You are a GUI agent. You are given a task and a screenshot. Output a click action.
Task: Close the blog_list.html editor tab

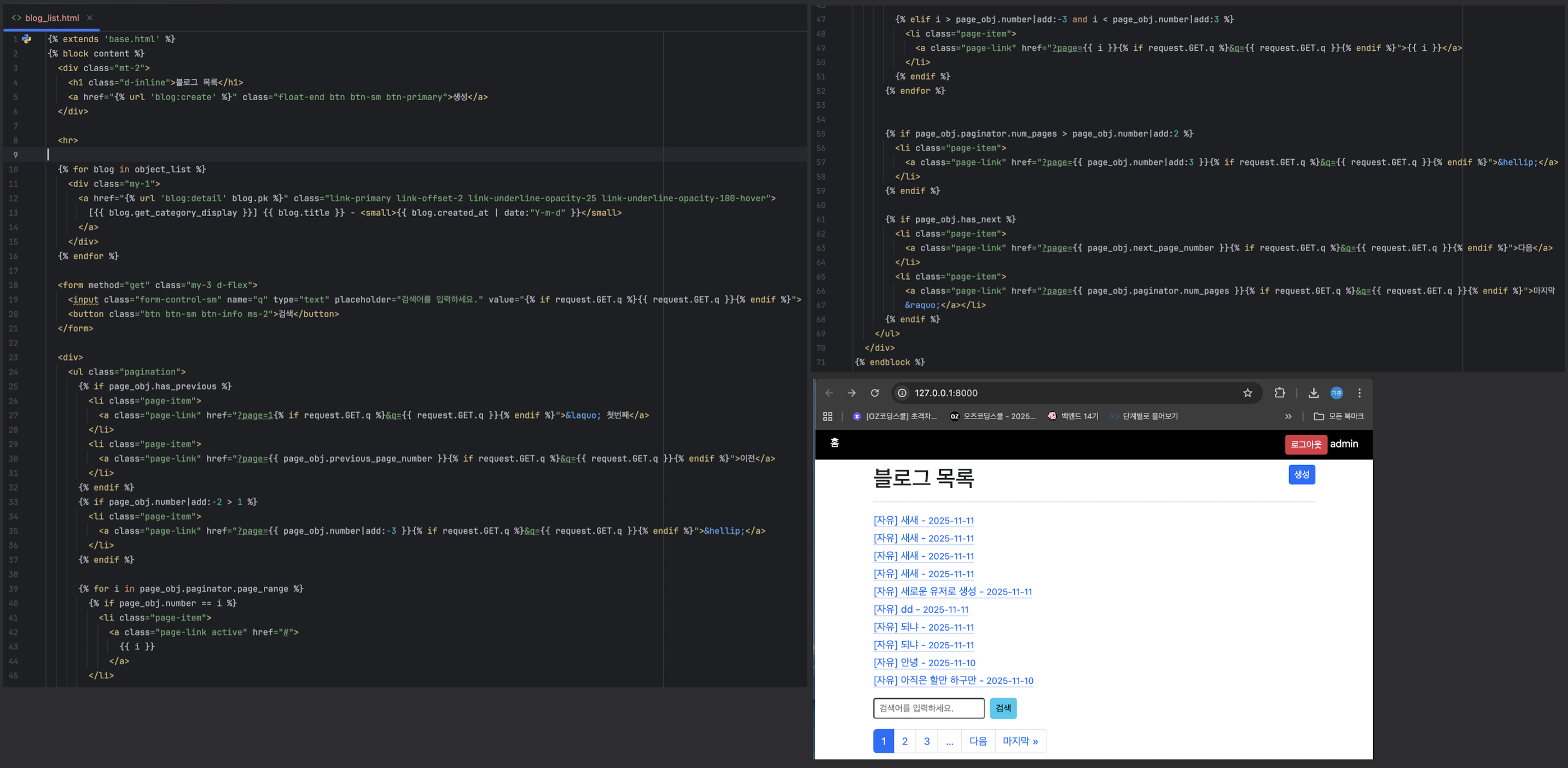[90, 18]
